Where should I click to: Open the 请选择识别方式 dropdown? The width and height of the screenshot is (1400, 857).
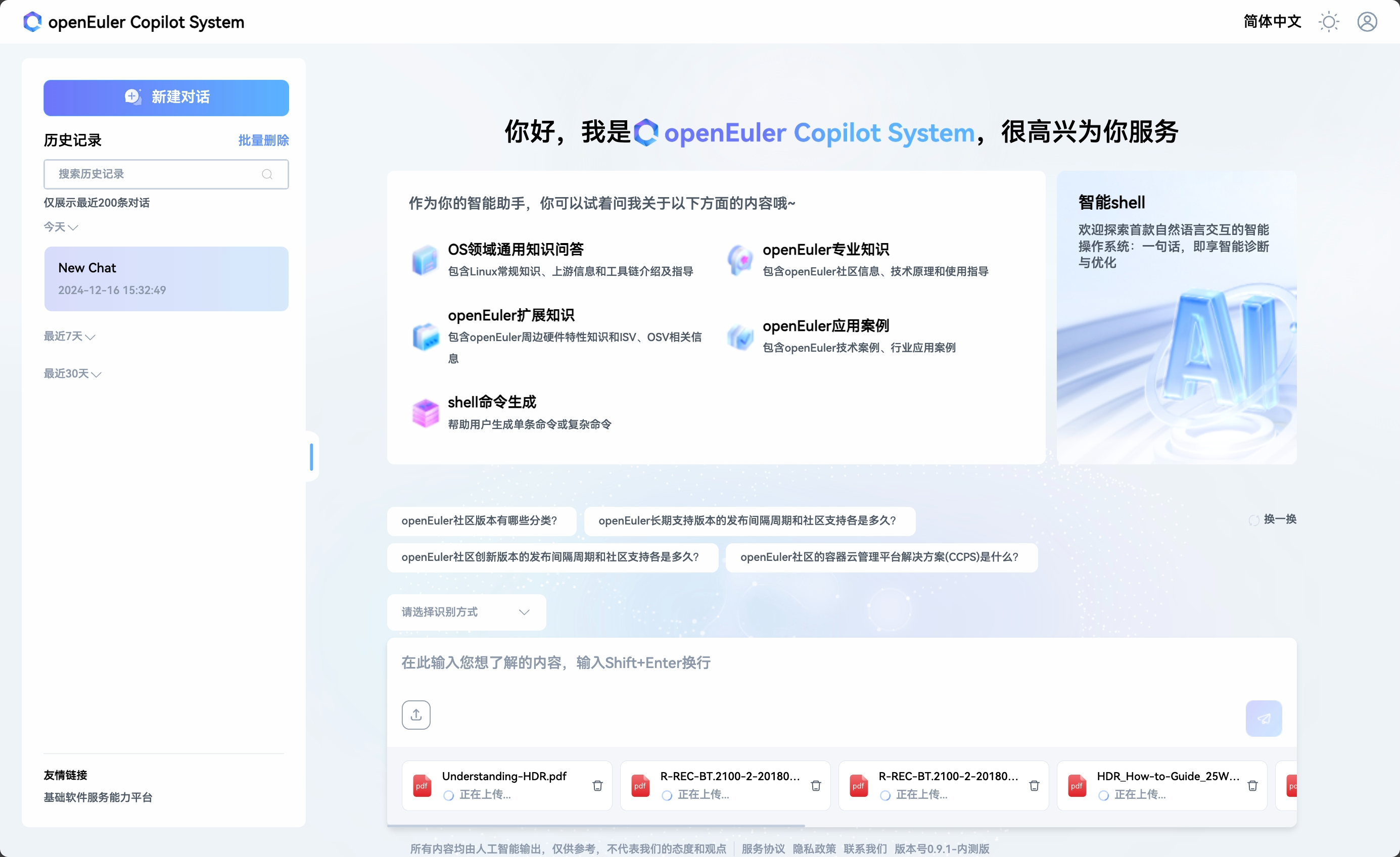466,612
